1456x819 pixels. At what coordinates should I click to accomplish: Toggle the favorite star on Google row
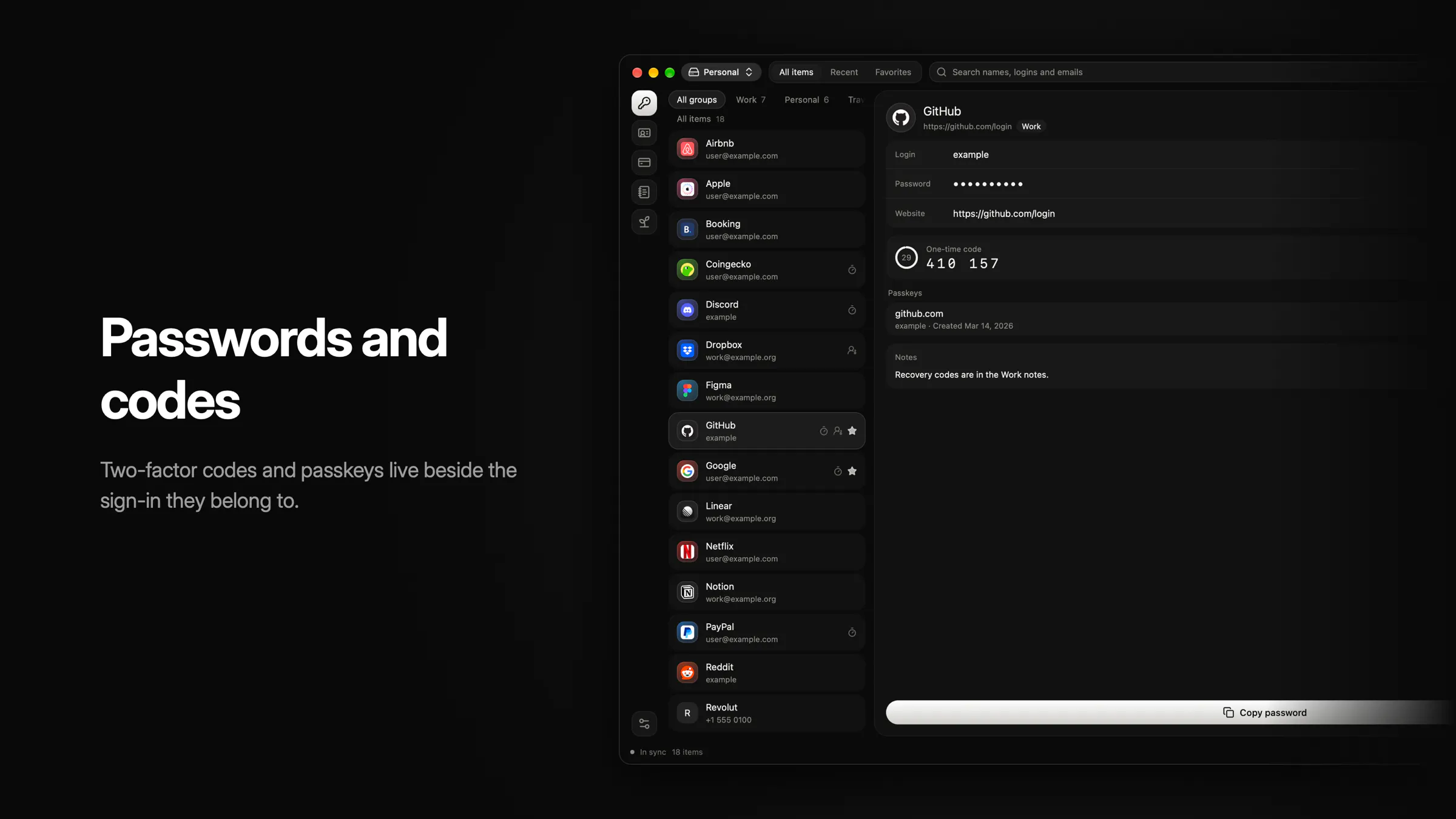tap(852, 471)
